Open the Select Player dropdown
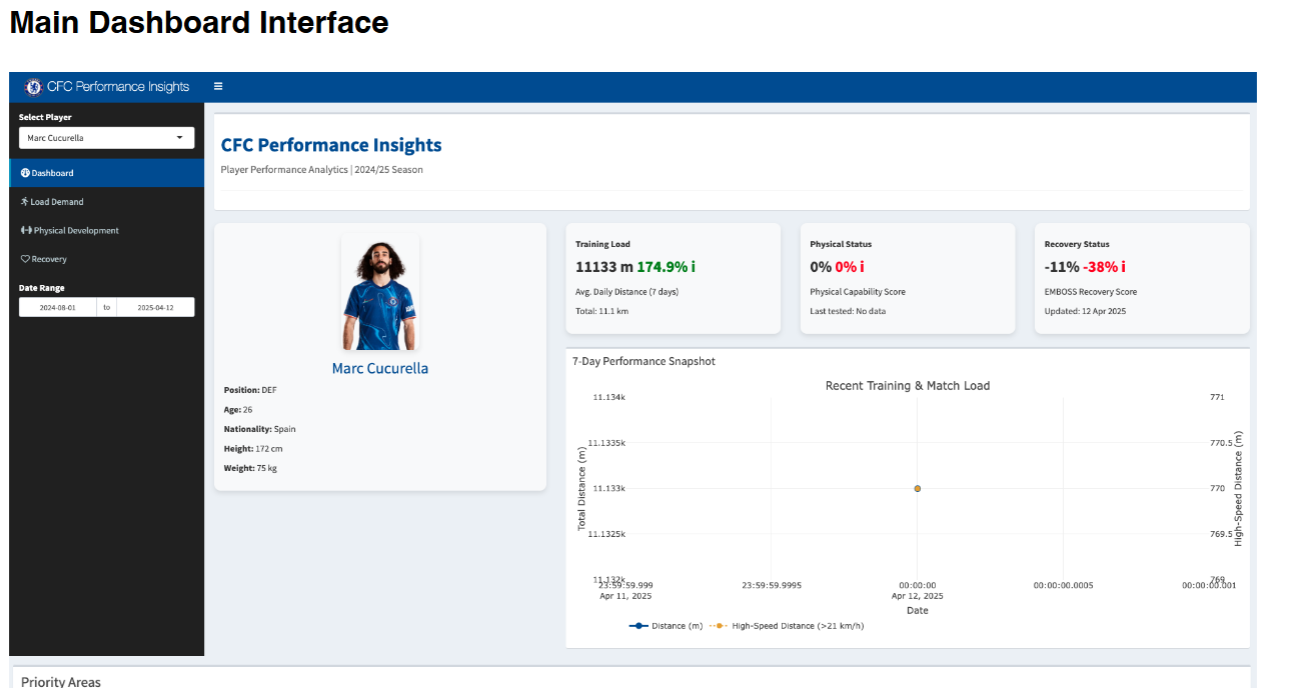This screenshot has width=1301, height=688. pos(106,138)
